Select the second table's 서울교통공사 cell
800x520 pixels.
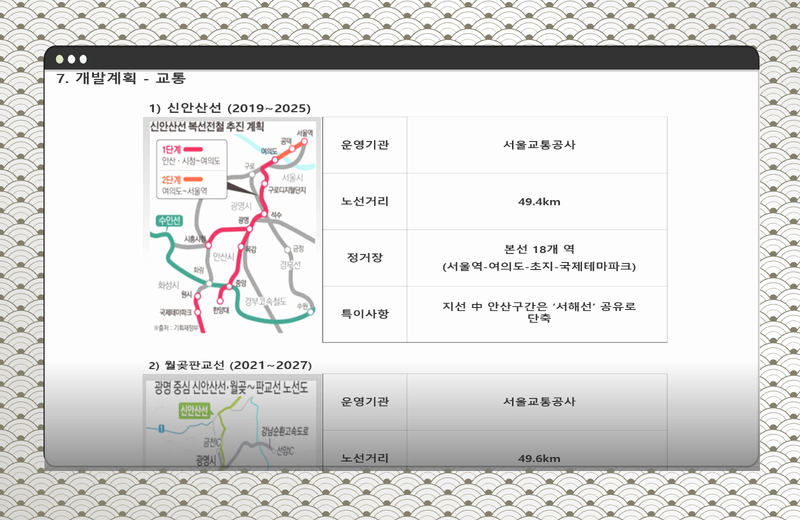pos(539,402)
